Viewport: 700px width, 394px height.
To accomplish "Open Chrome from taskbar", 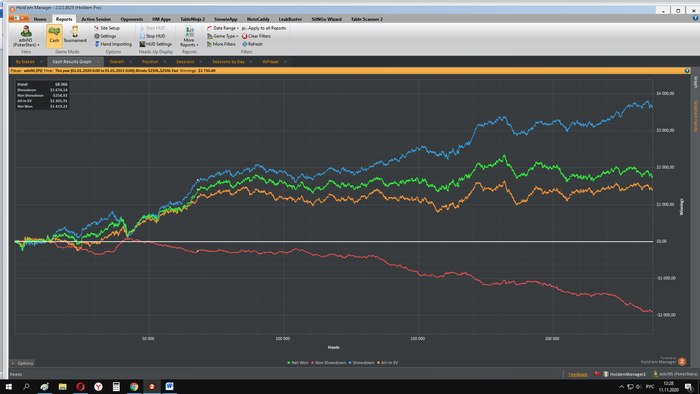I will [x=134, y=386].
